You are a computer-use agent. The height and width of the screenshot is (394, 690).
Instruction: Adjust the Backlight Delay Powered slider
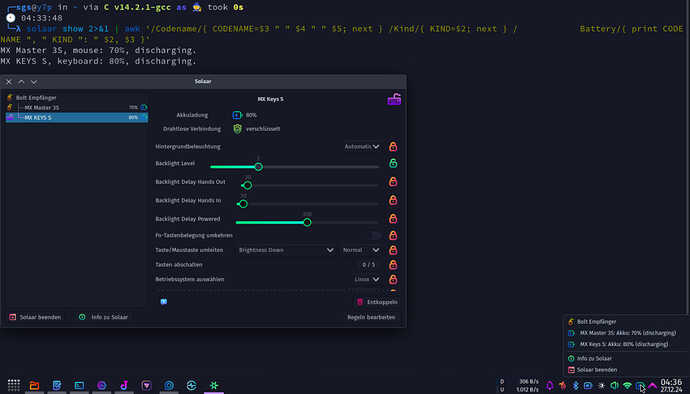point(307,222)
